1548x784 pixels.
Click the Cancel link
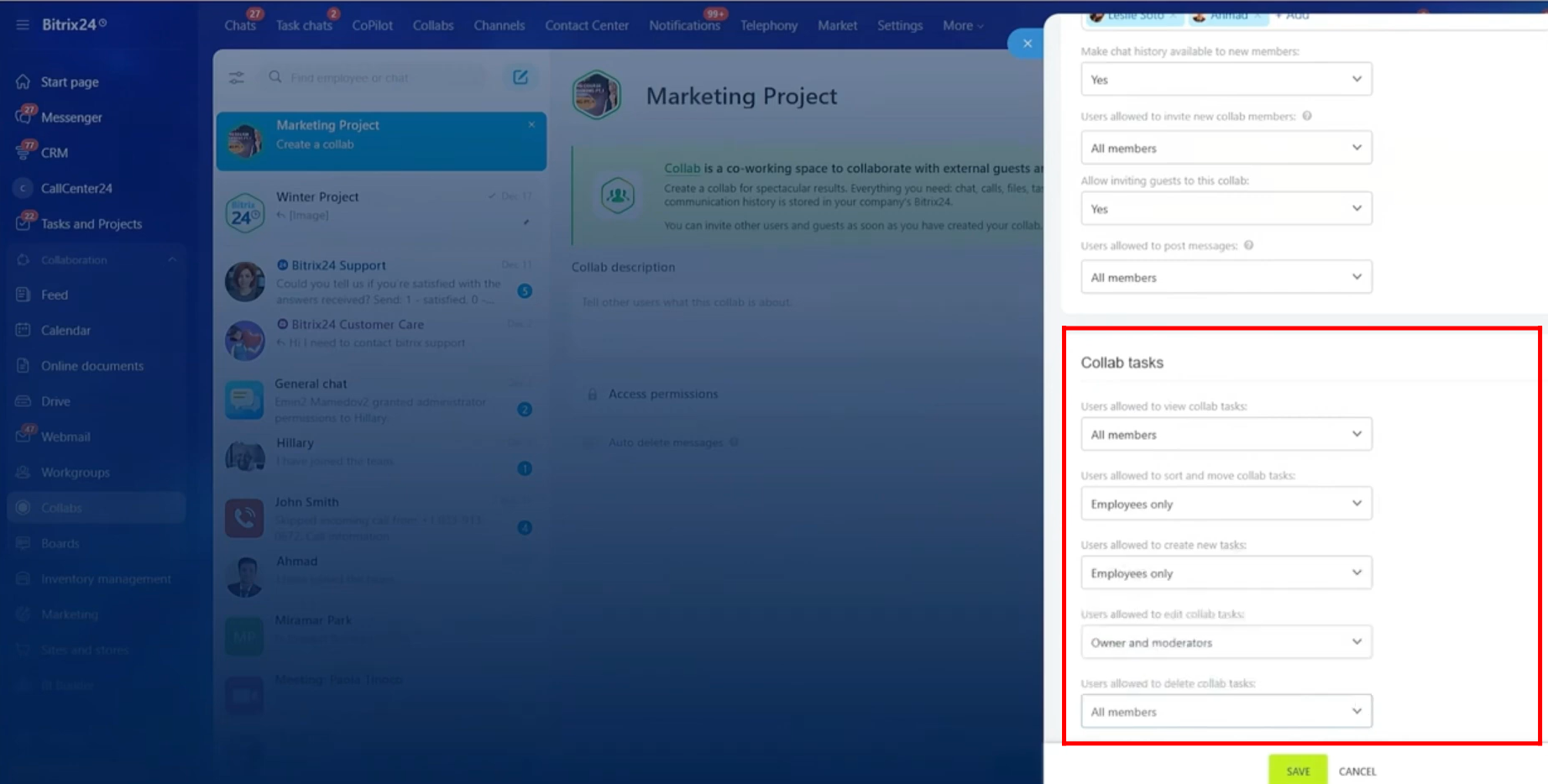click(x=1357, y=771)
